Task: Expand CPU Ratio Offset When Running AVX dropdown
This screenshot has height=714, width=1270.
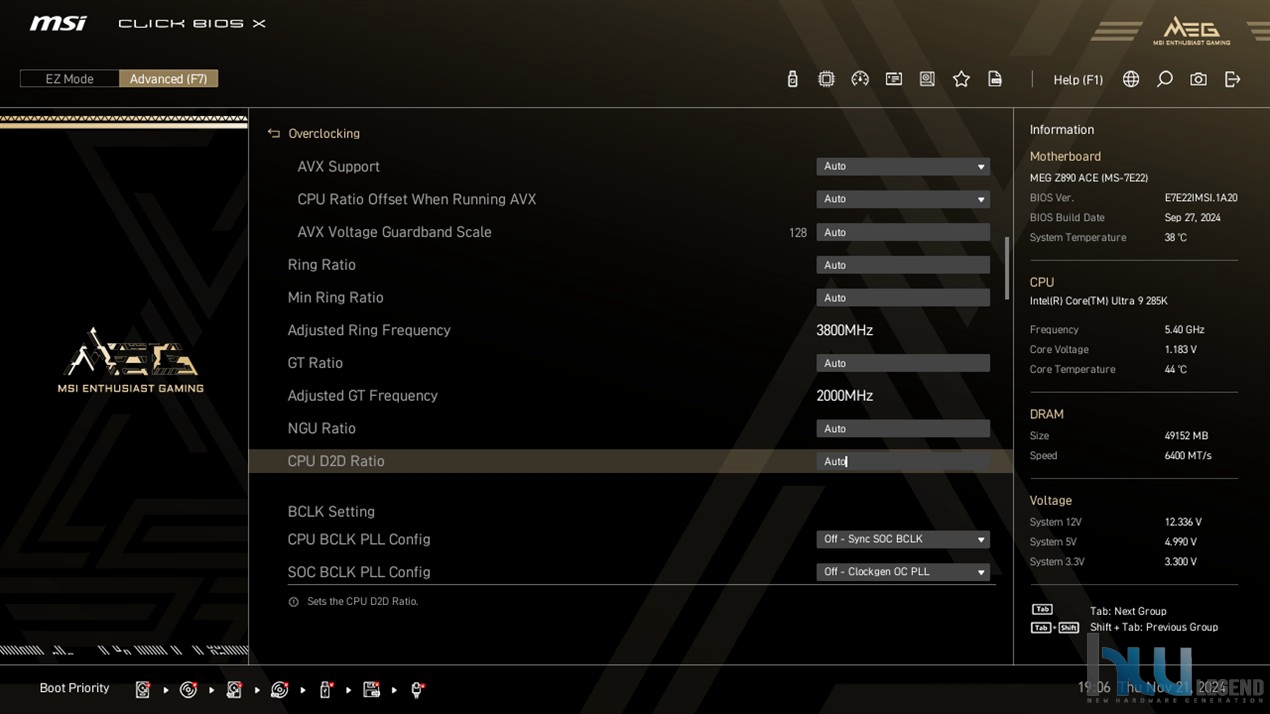Action: point(903,199)
